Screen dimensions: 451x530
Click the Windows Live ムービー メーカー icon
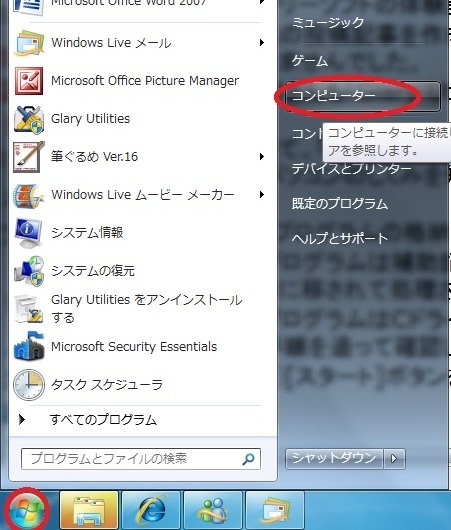point(29,195)
